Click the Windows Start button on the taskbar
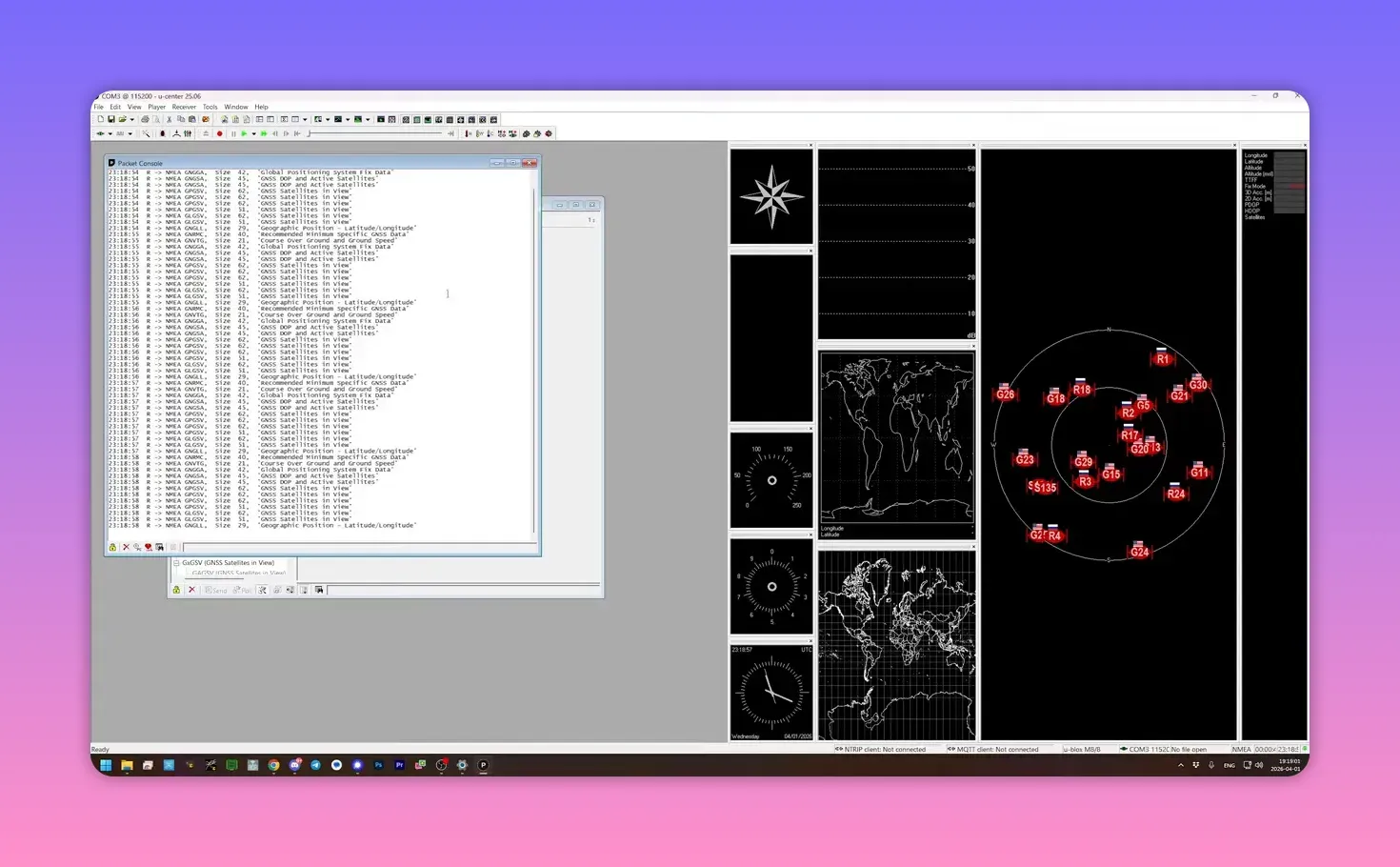Image resolution: width=1400 pixels, height=867 pixels. click(106, 765)
